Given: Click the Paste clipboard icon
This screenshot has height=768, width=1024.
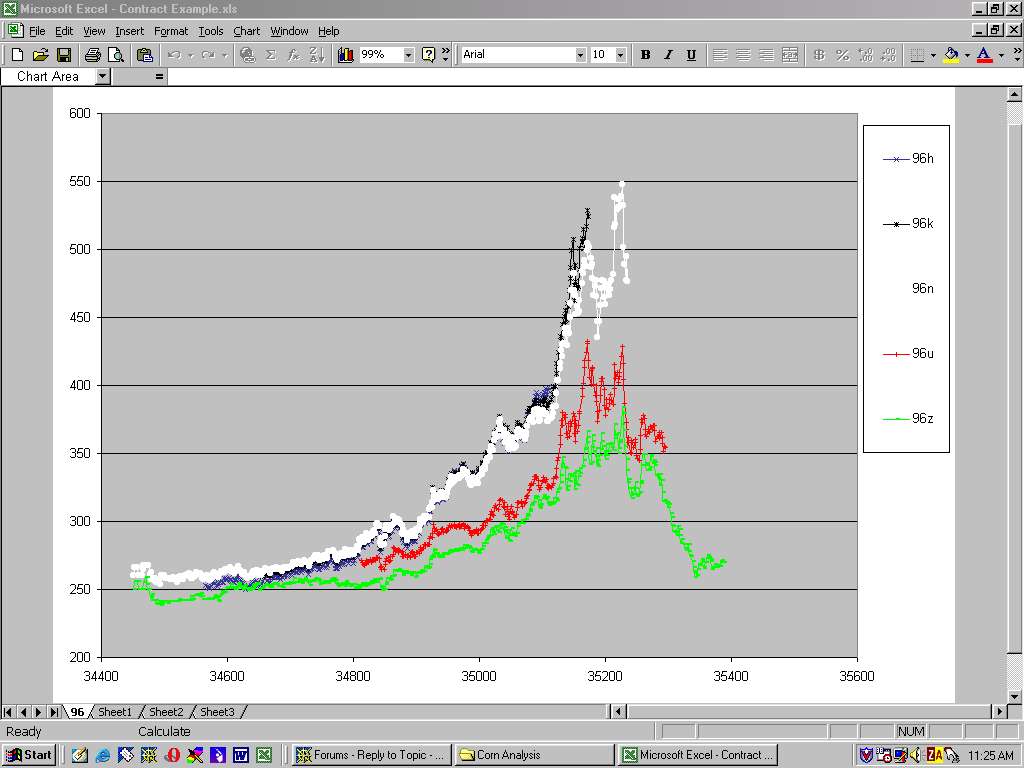Looking at the screenshot, I should pos(145,55).
